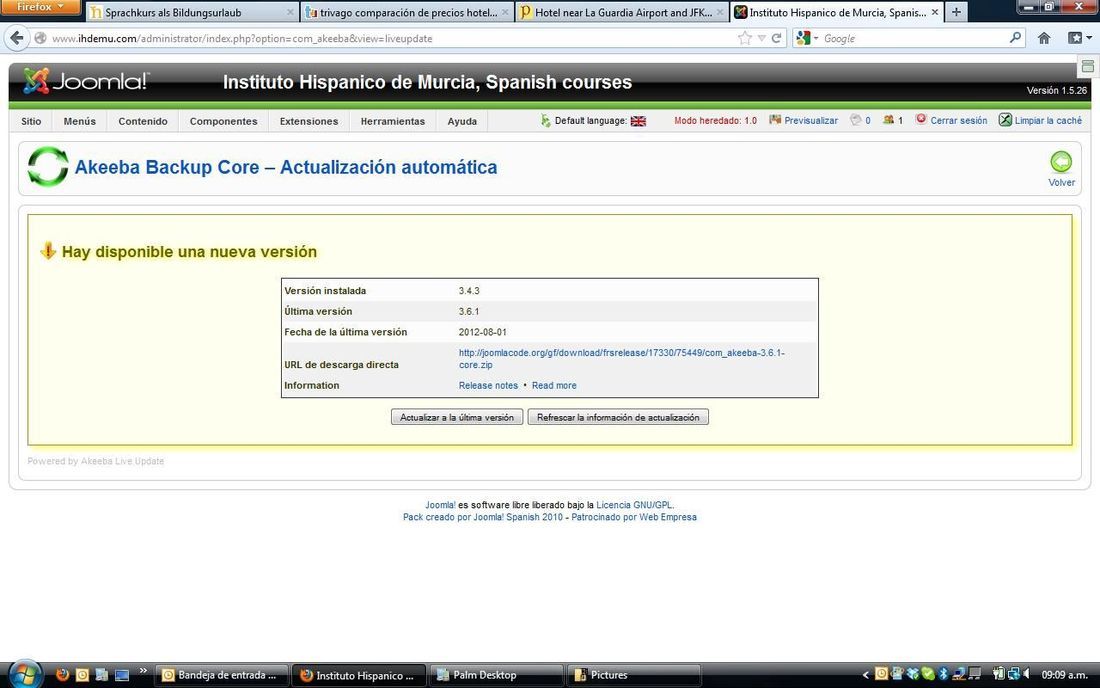Open the Release notes link
1100x688 pixels.
click(488, 385)
